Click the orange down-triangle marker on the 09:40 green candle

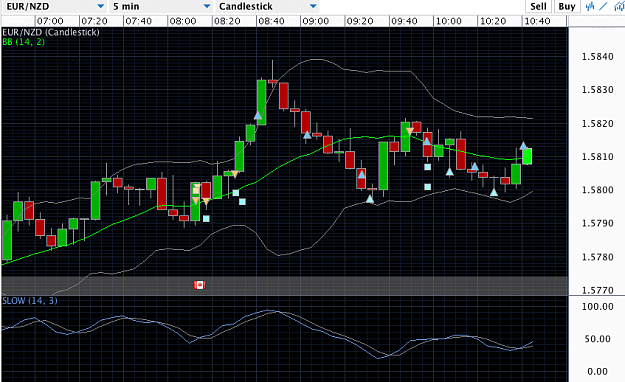(409, 131)
